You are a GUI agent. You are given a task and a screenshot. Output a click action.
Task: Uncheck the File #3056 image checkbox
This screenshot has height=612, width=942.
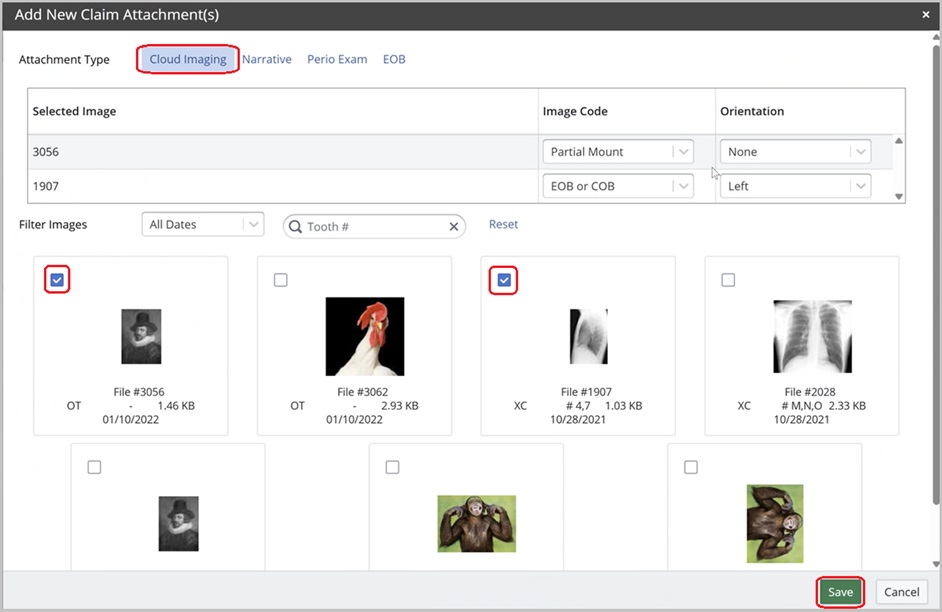pos(57,280)
